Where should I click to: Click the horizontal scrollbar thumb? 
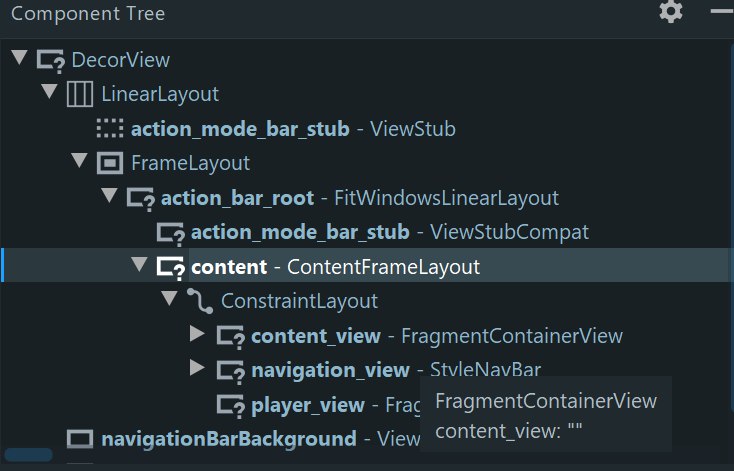pyautogui.click(x=27, y=455)
